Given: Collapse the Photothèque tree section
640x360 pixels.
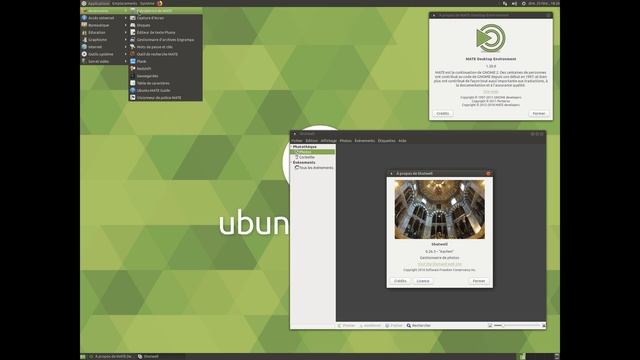Looking at the screenshot, I should click(x=291, y=147).
